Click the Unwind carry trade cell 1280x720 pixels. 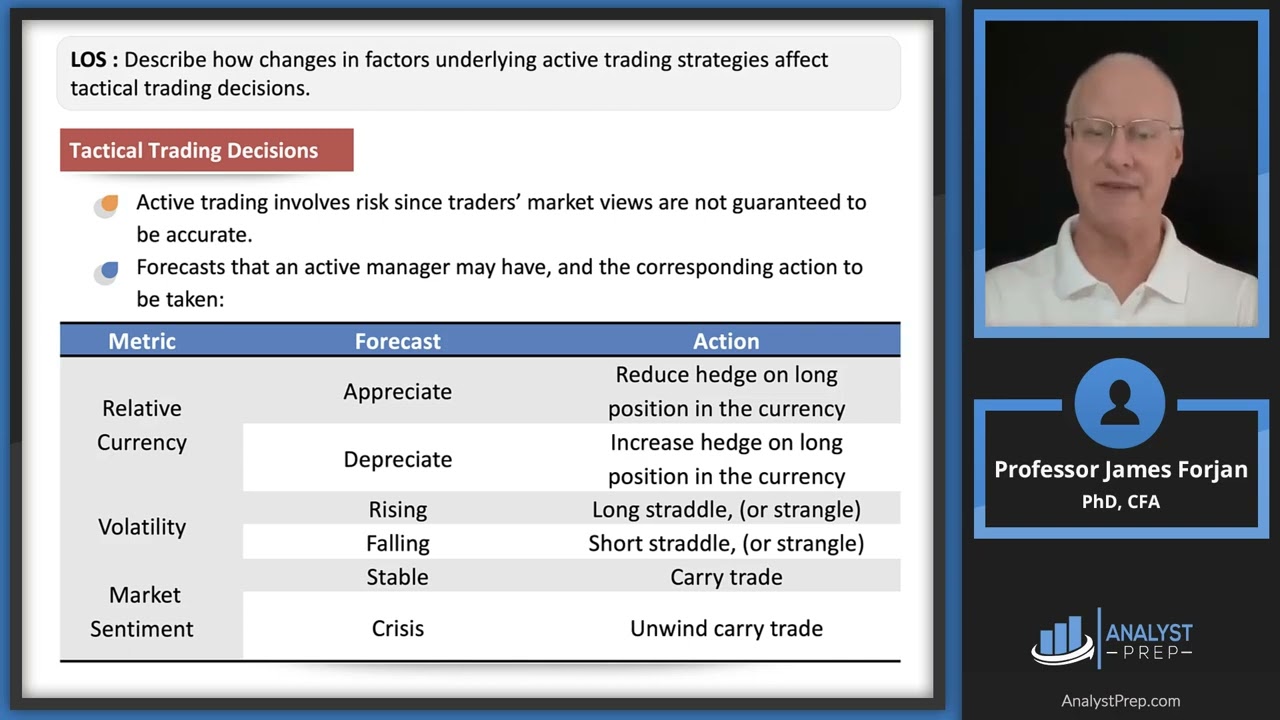coord(726,628)
